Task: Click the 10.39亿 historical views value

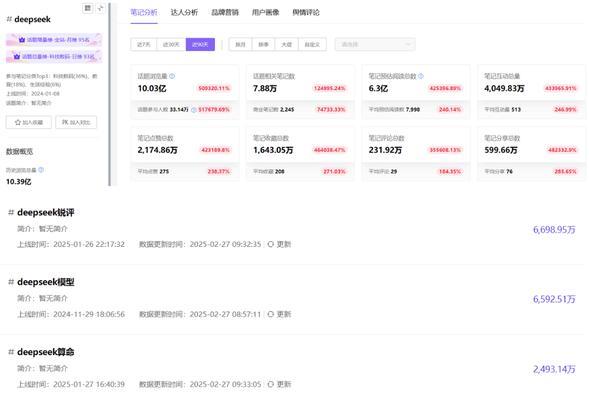Action: pyautogui.click(x=18, y=182)
